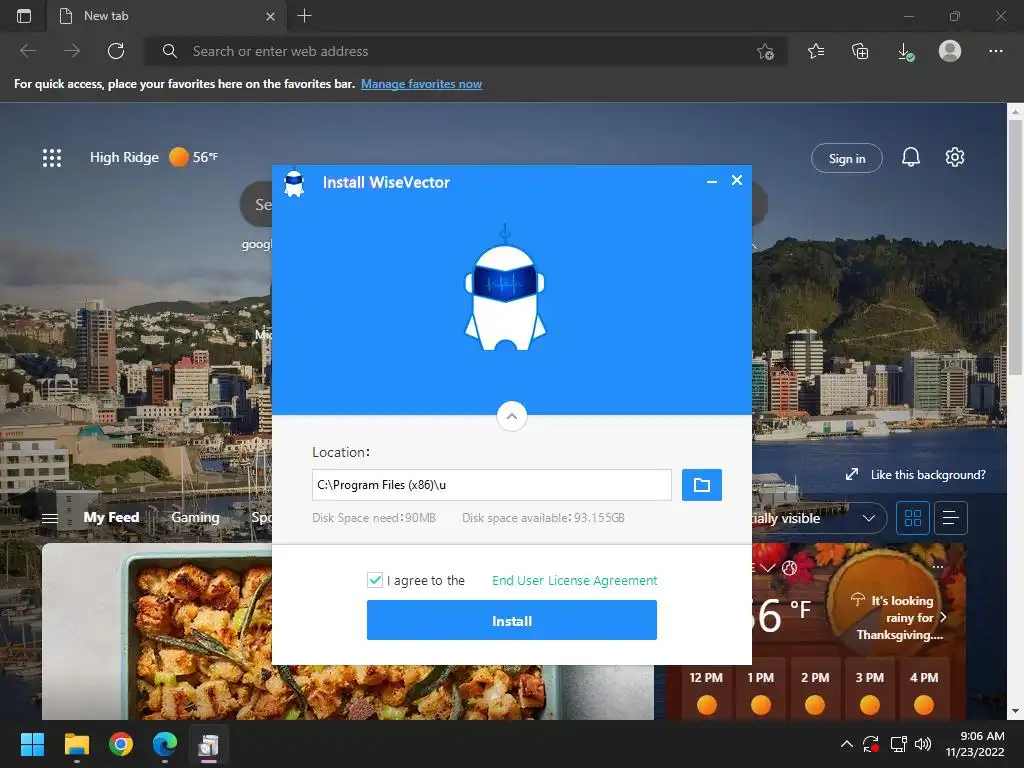Open the notifications bell on new tab page
Image resolution: width=1024 pixels, height=768 pixels.
(x=910, y=157)
